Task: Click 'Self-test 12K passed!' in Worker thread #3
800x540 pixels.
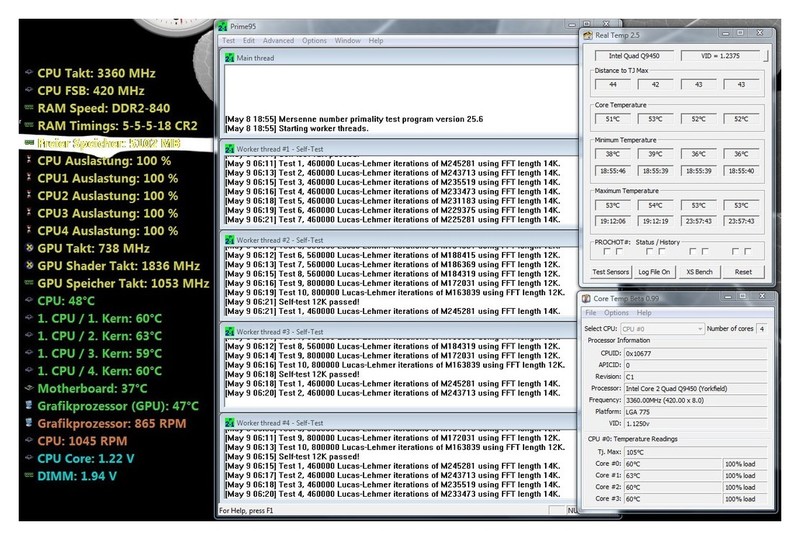Action: 292,374
